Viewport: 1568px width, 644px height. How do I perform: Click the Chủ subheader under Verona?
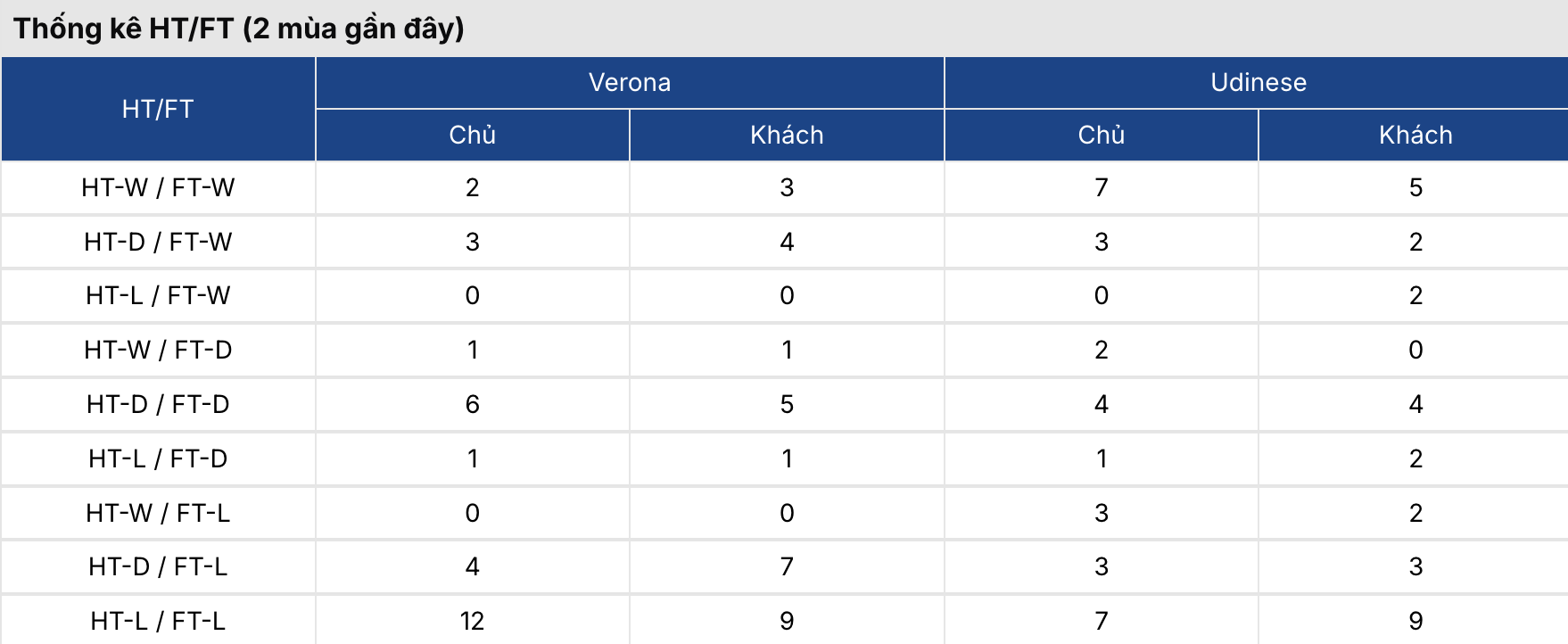(x=472, y=135)
